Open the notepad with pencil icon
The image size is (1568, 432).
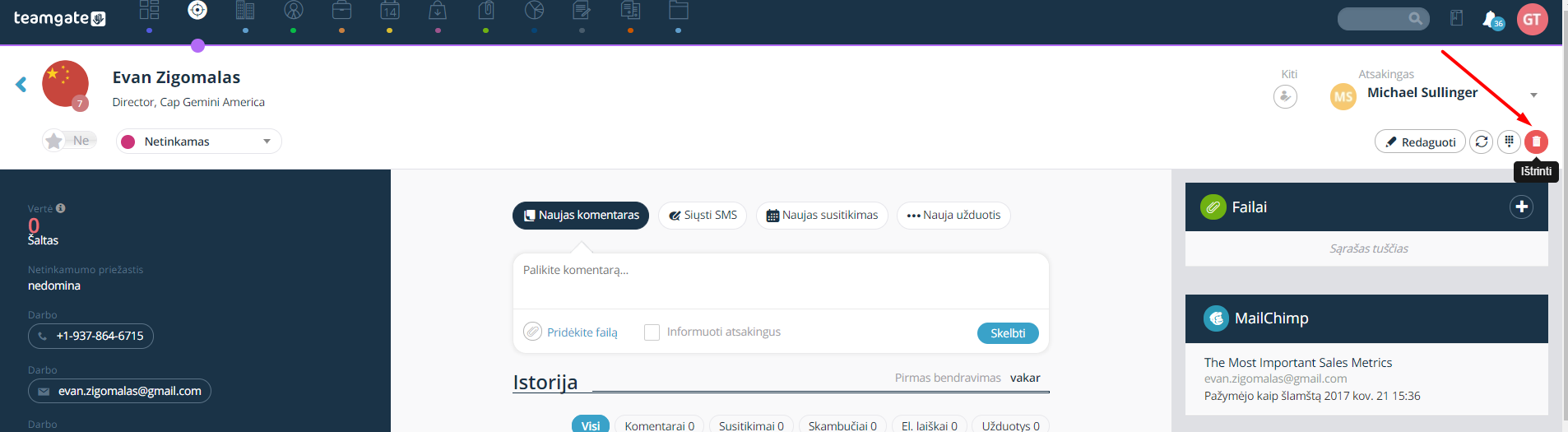point(582,10)
